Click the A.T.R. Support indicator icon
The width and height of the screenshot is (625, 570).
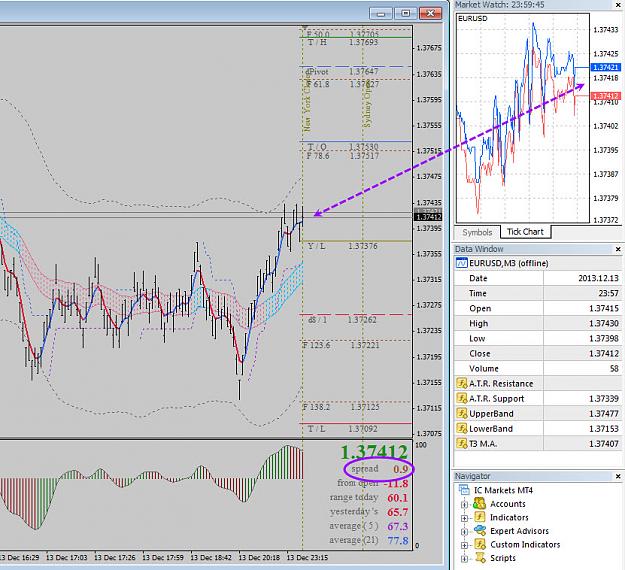[462, 399]
